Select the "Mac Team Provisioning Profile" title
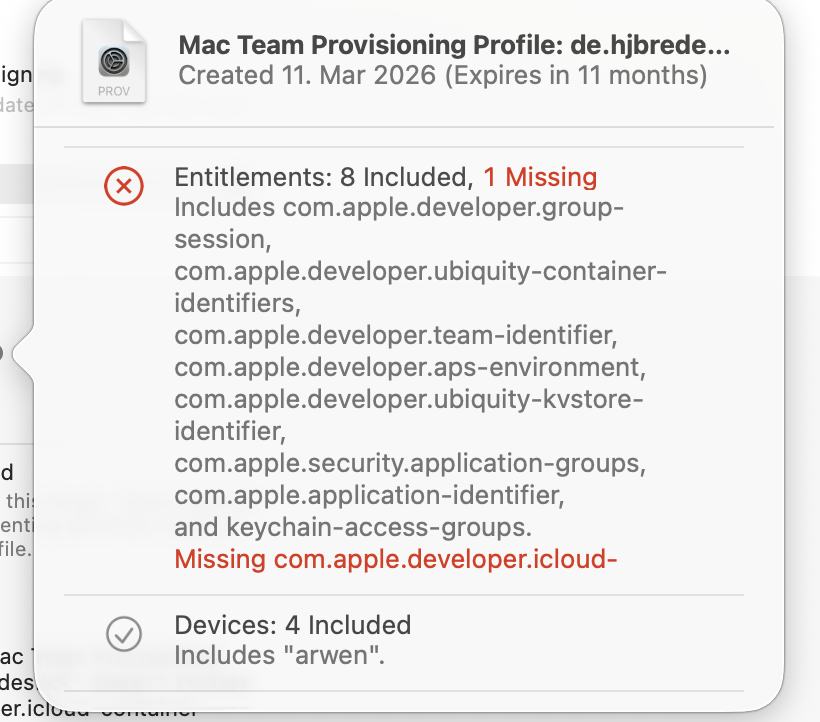The image size is (820, 722). click(453, 46)
